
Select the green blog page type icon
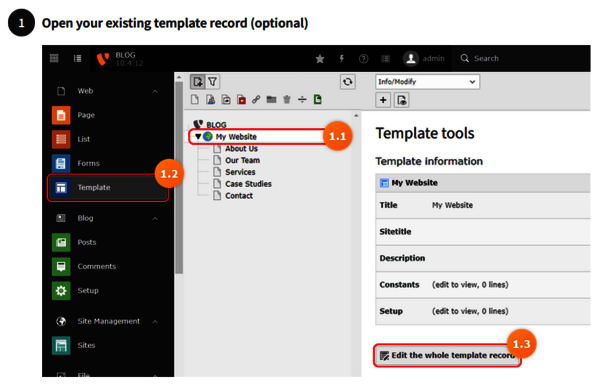pyautogui.click(x=317, y=100)
